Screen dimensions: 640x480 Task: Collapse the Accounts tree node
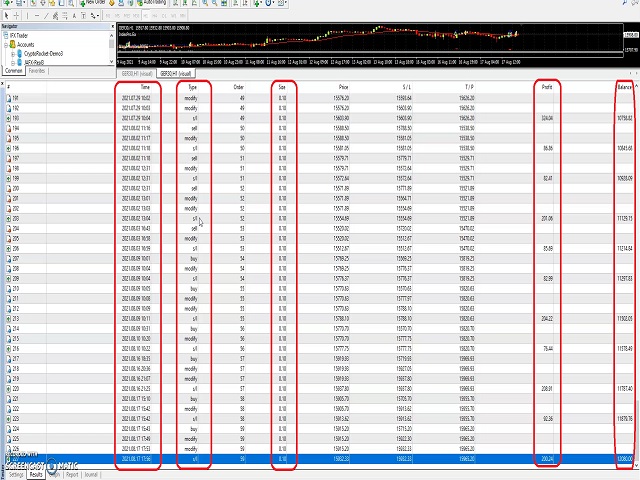click(6, 44)
